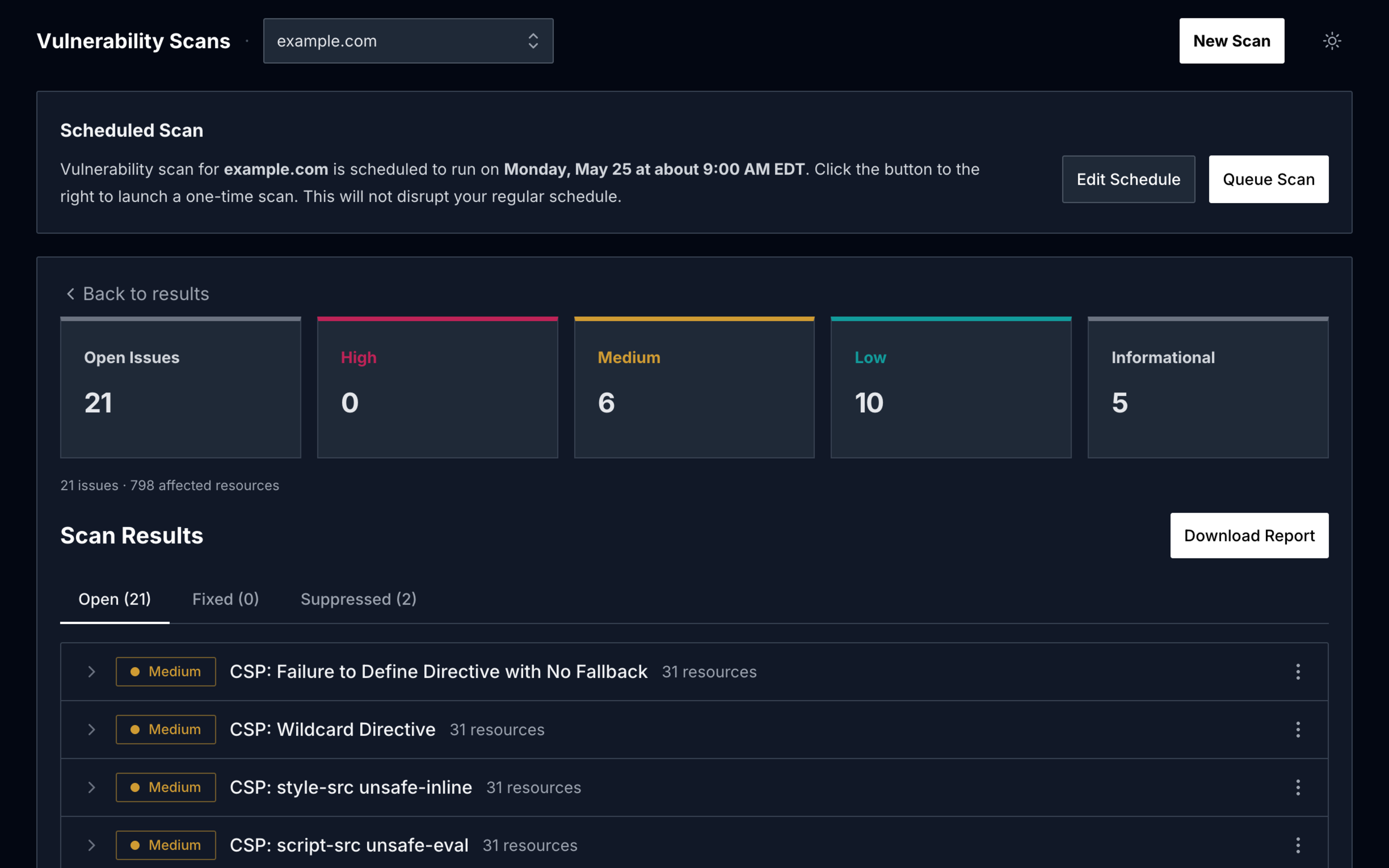1389x868 pixels.
Task: Expand CSP: Failure to Define Directive row
Action: pyautogui.click(x=91, y=671)
